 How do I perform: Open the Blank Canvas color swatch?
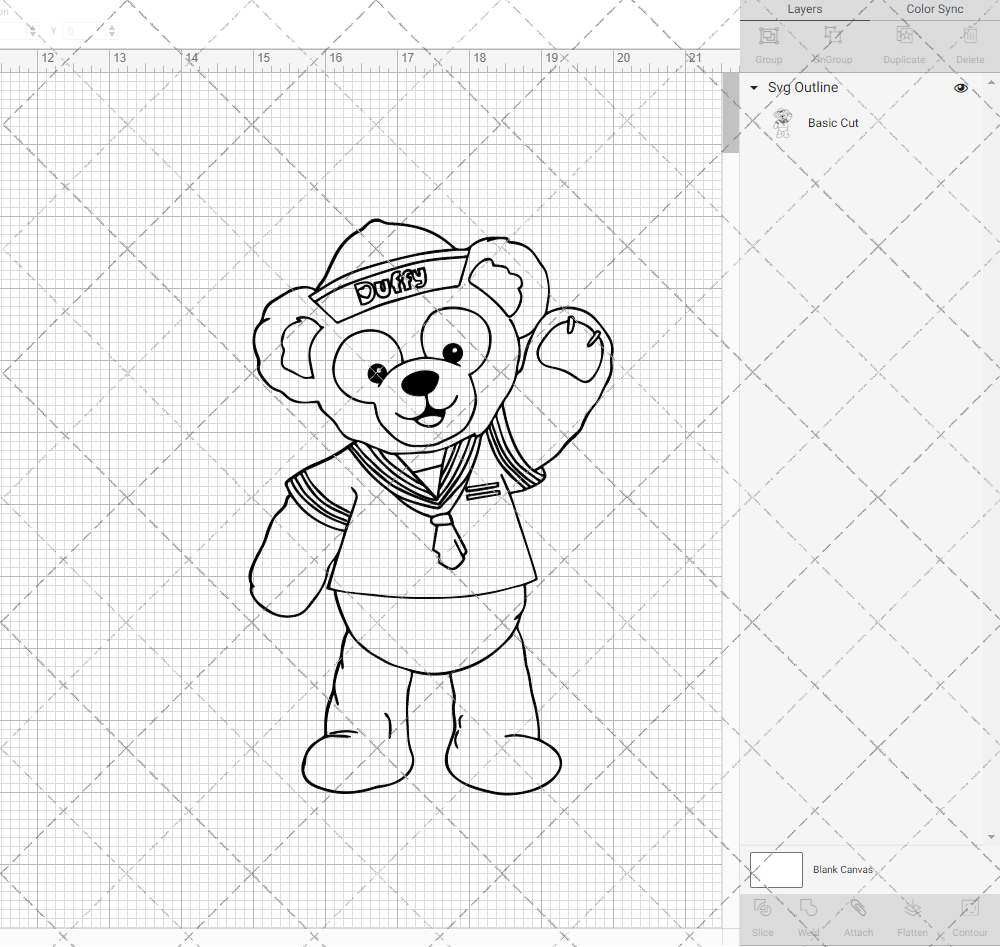pos(776,869)
